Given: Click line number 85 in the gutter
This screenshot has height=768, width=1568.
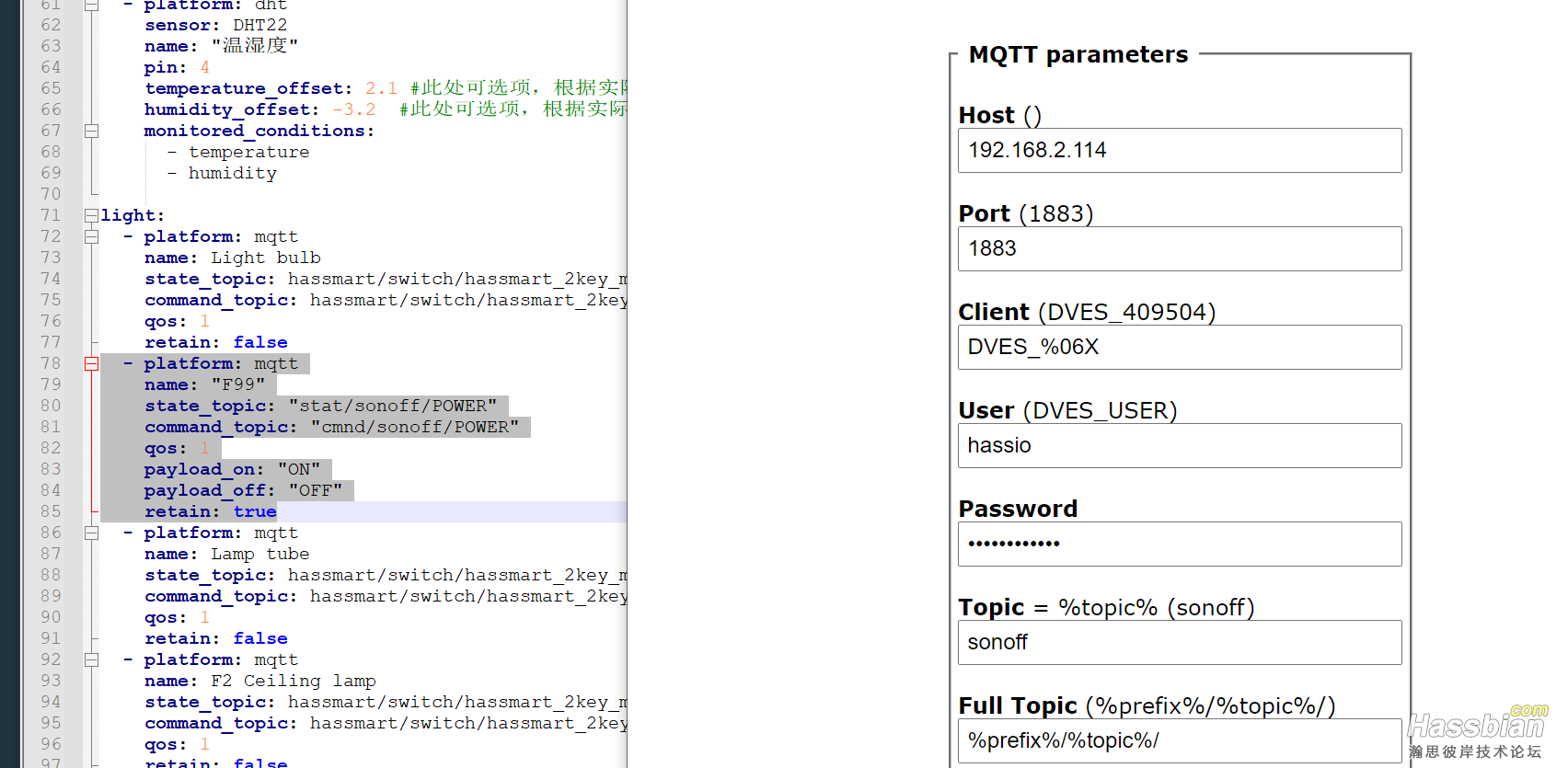Looking at the screenshot, I should 51,511.
